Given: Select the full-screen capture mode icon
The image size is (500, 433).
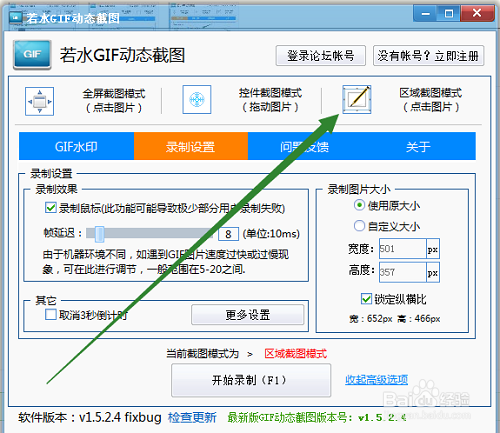Looking at the screenshot, I should [x=39, y=101].
